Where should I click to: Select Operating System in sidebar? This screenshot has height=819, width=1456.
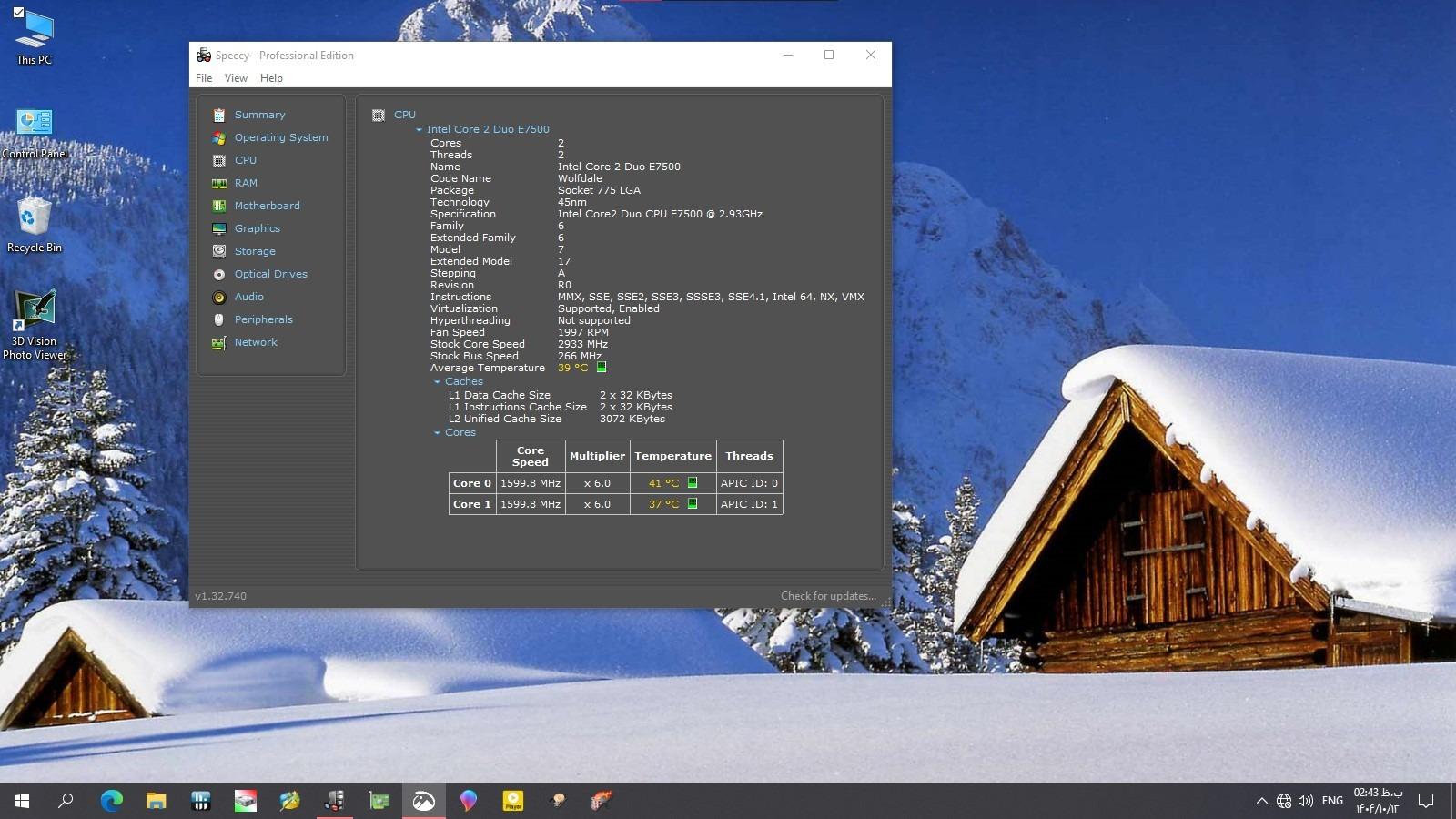click(280, 137)
